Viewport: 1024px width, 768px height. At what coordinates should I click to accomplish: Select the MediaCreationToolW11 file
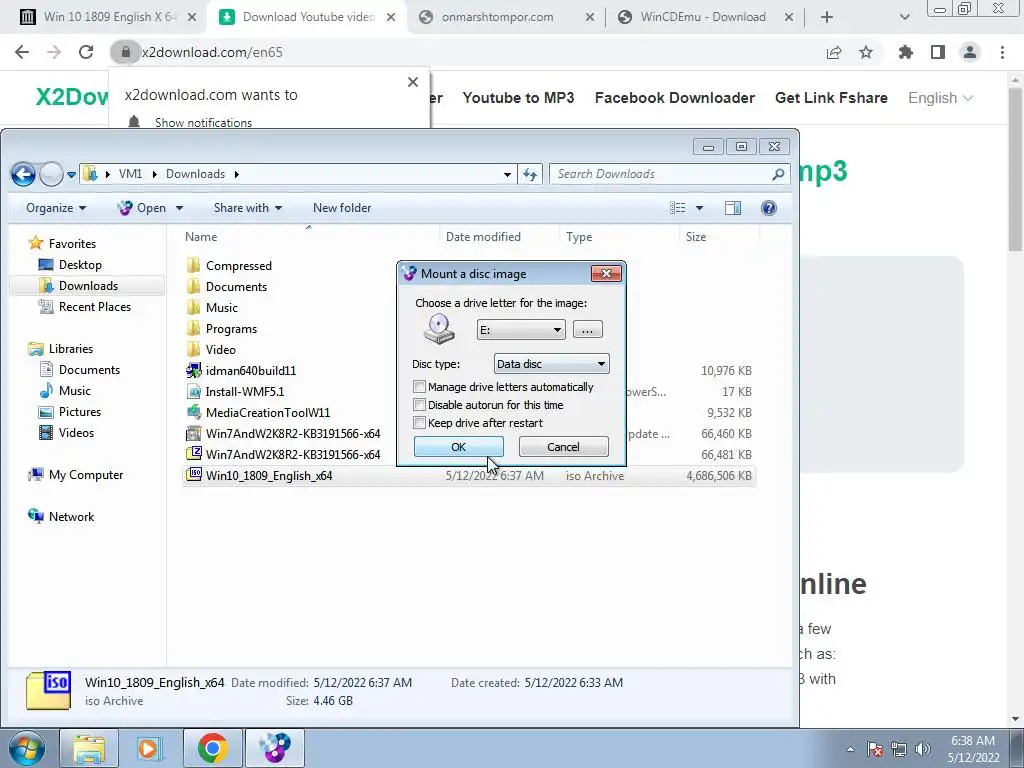click(268, 413)
